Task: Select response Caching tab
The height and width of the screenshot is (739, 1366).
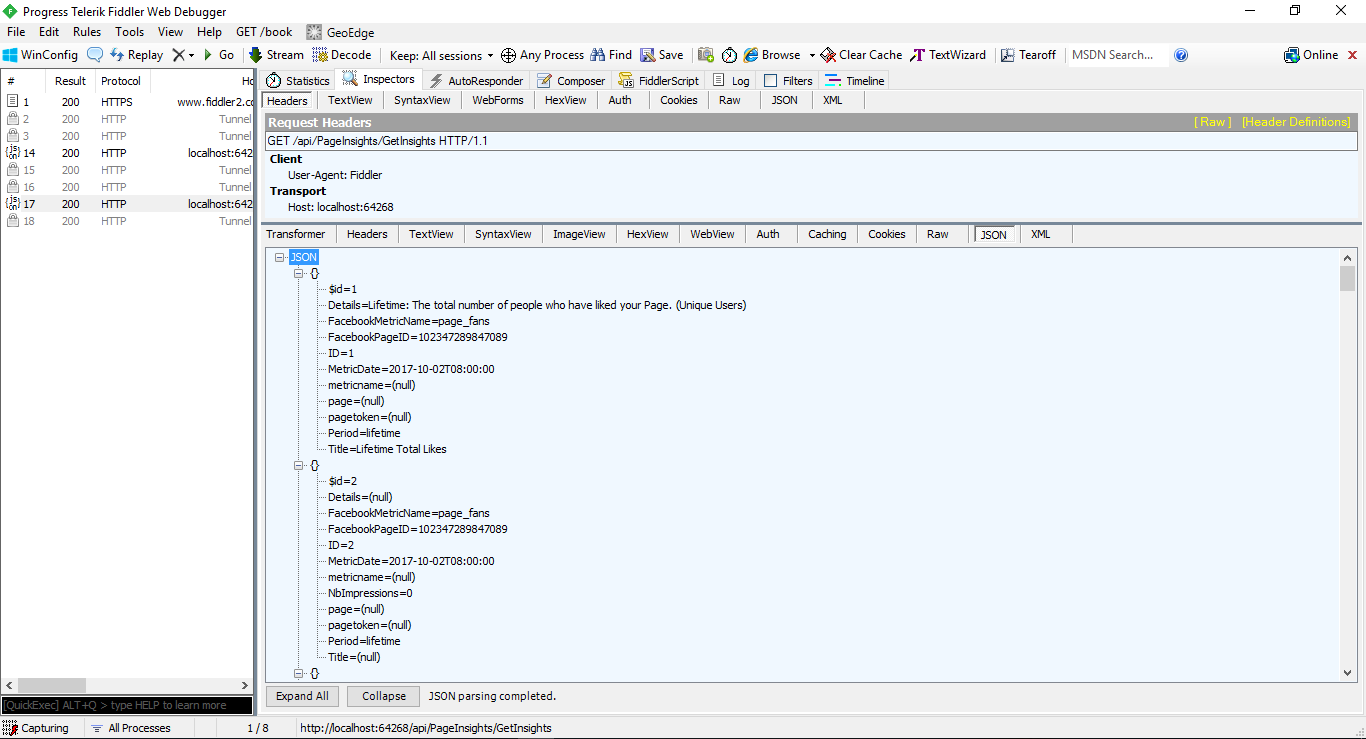Action: coord(827,234)
